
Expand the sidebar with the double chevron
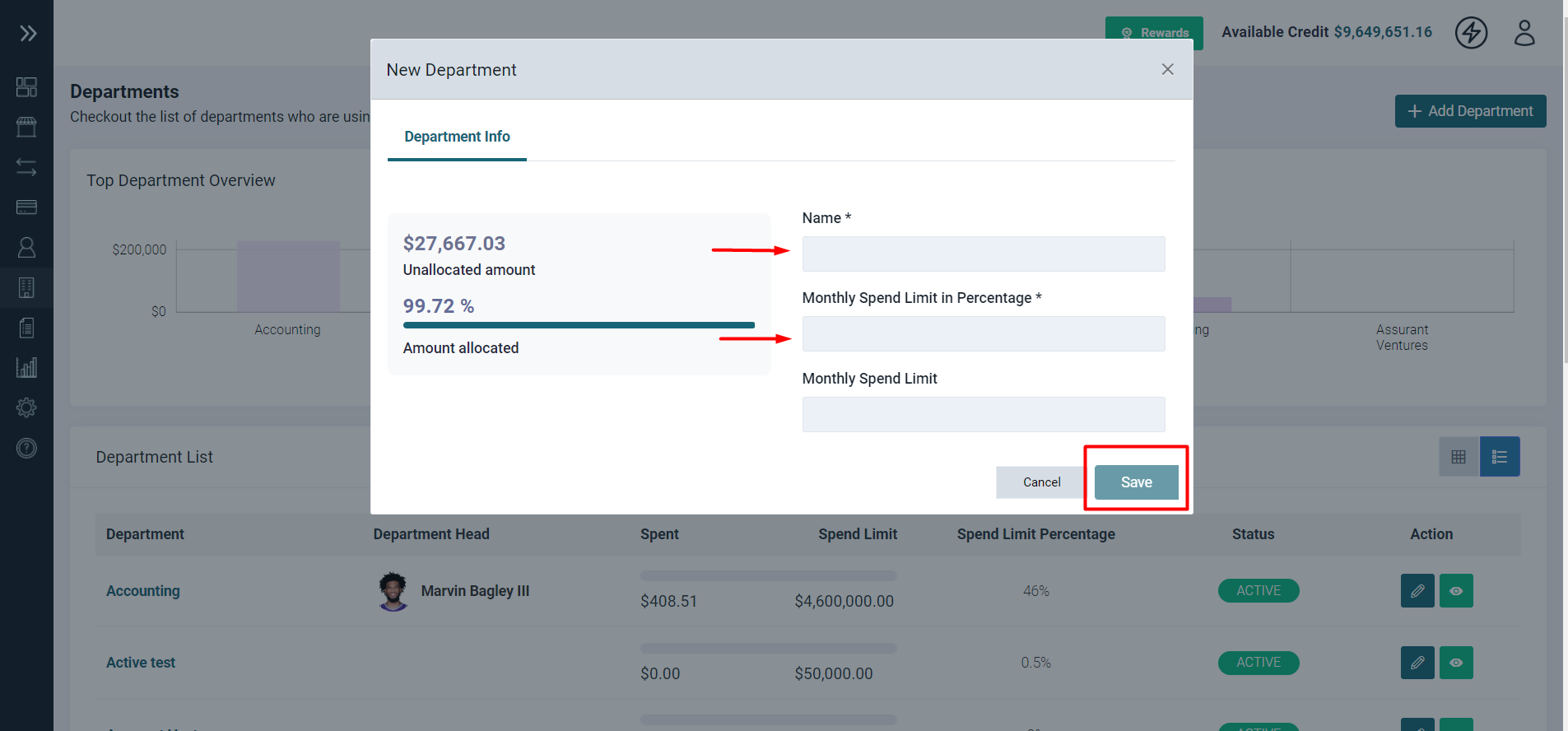28,33
